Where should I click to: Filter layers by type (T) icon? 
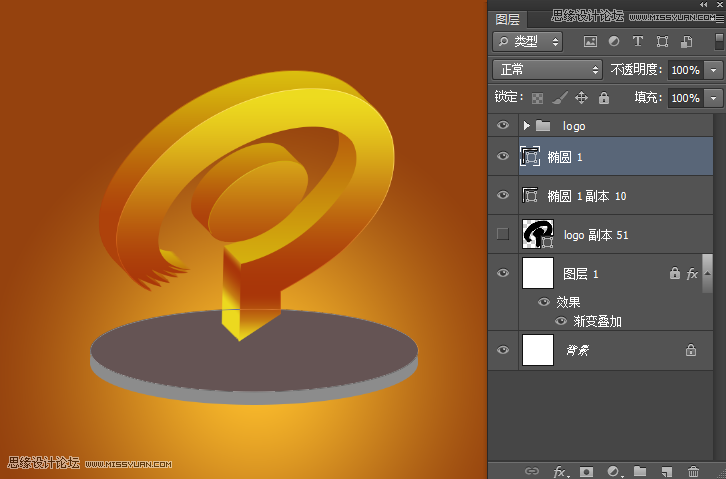tap(638, 42)
